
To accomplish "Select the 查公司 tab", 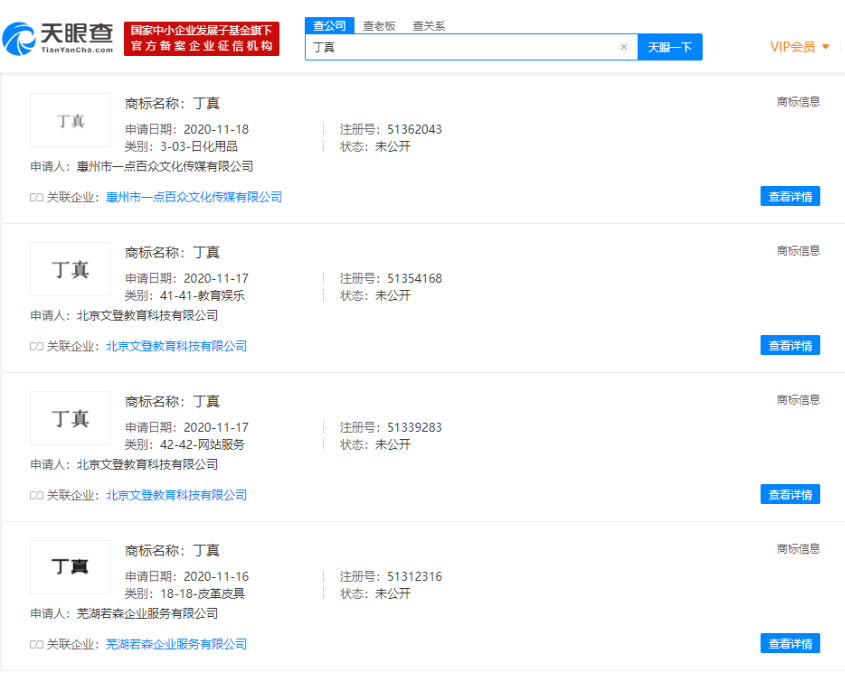I will click(x=329, y=25).
